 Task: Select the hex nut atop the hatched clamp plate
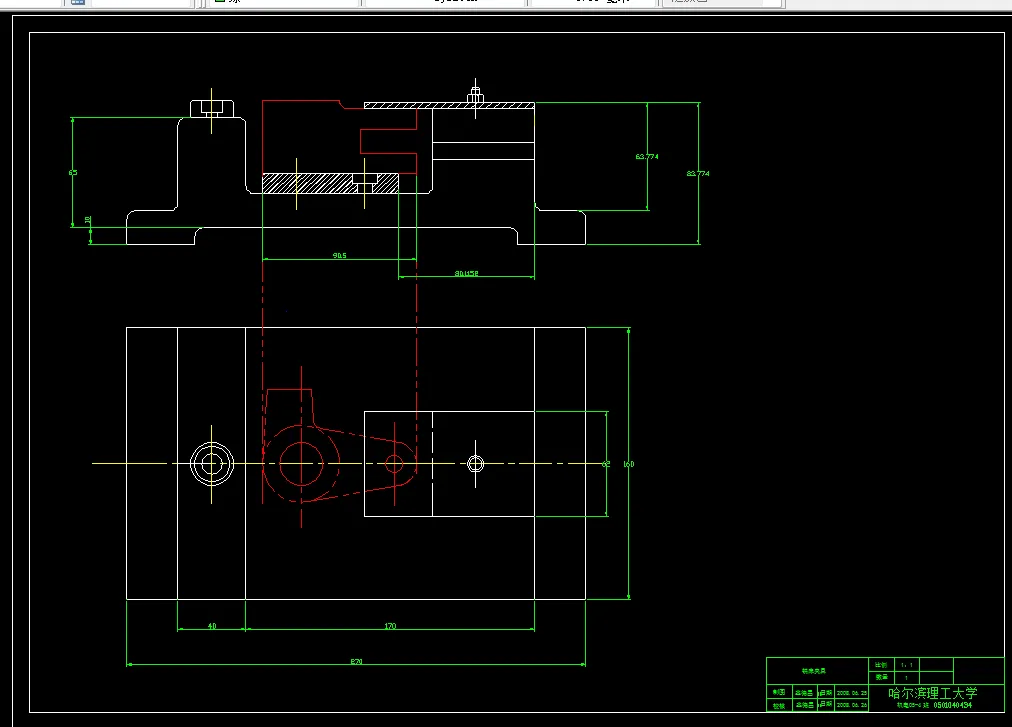(476, 95)
